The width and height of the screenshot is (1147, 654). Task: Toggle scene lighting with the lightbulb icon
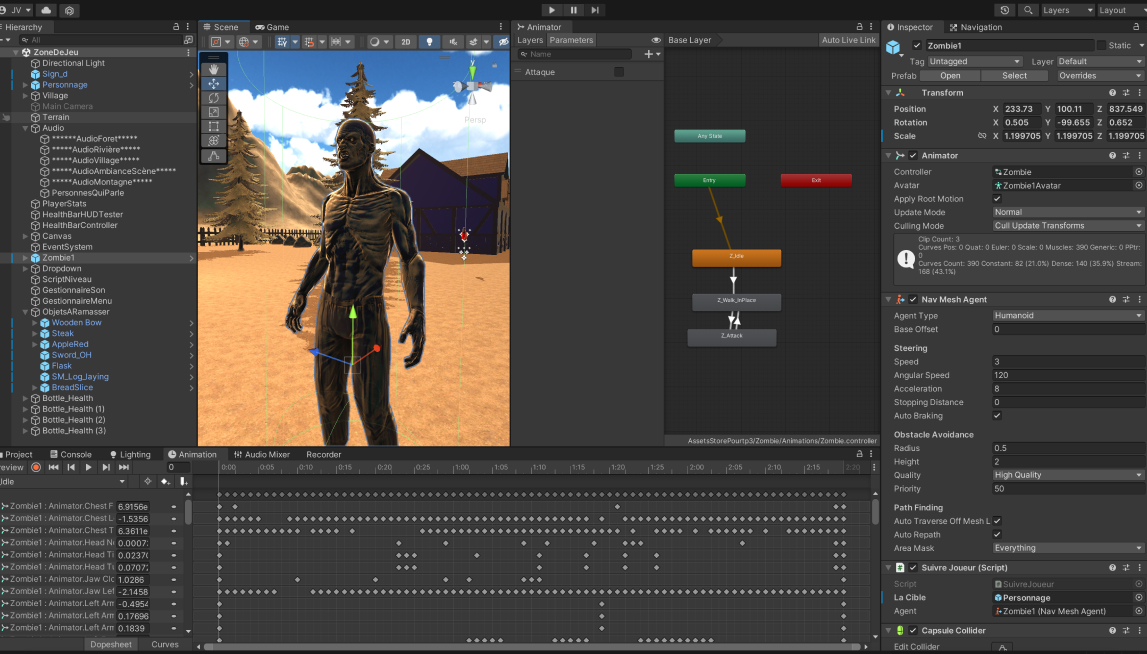coord(429,42)
